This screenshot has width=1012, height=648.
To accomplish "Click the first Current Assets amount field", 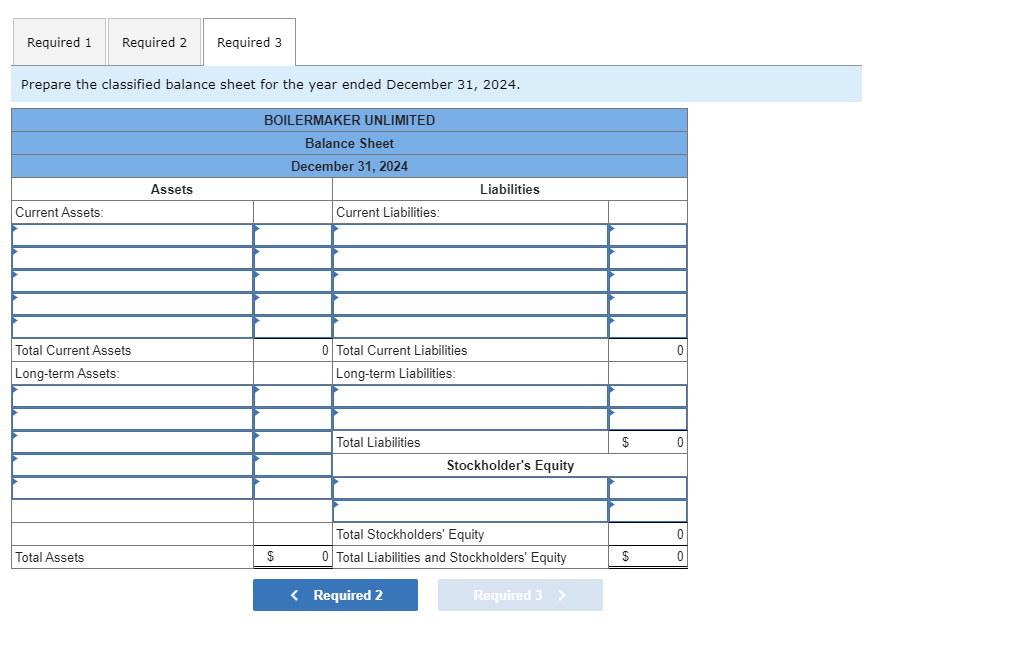I will [x=292, y=234].
